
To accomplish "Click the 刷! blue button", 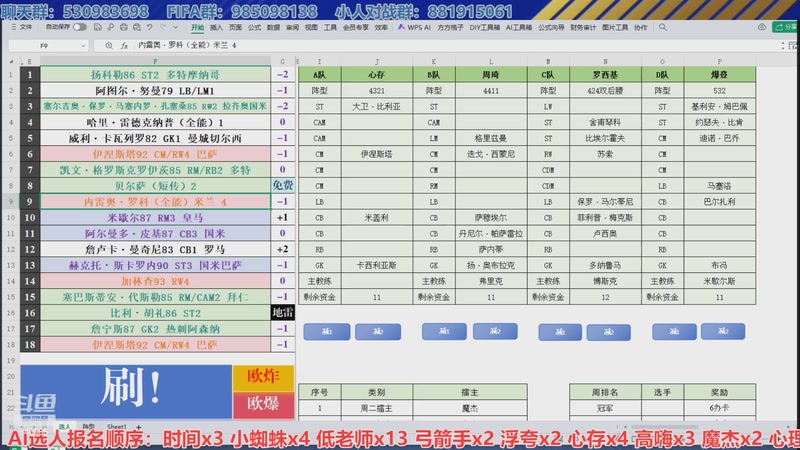I will [x=126, y=392].
